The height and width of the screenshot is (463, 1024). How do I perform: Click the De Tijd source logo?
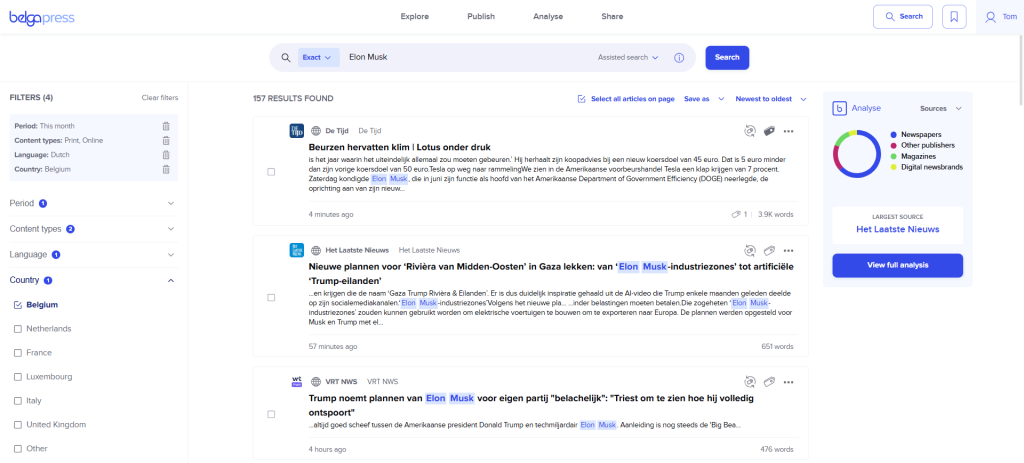coord(296,131)
